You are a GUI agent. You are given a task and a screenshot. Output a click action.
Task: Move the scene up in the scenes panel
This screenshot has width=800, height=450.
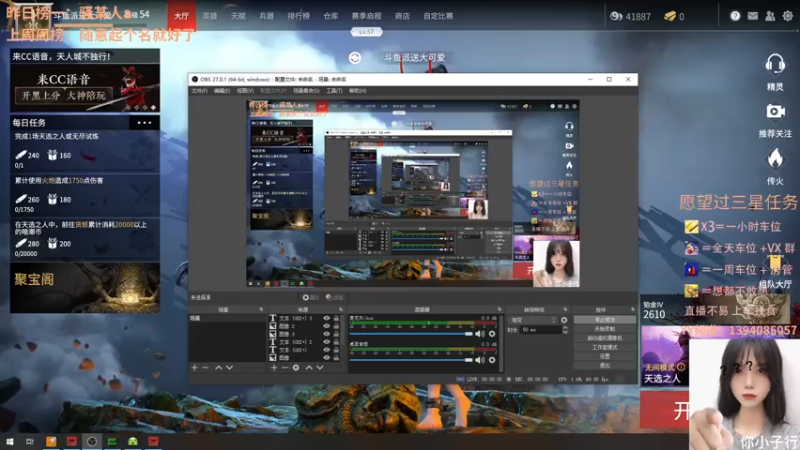click(x=218, y=367)
